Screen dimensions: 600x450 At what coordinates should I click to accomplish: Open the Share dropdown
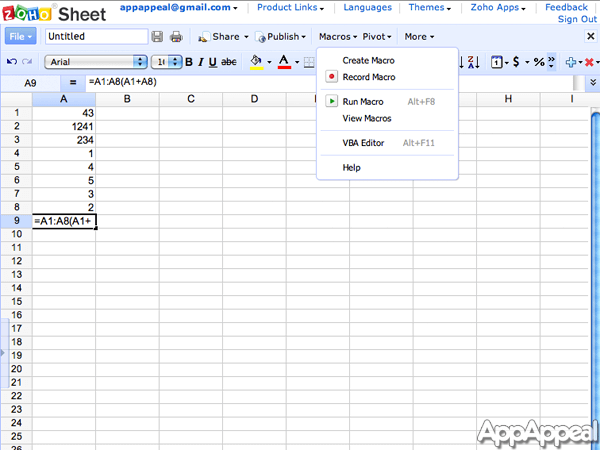[223, 37]
